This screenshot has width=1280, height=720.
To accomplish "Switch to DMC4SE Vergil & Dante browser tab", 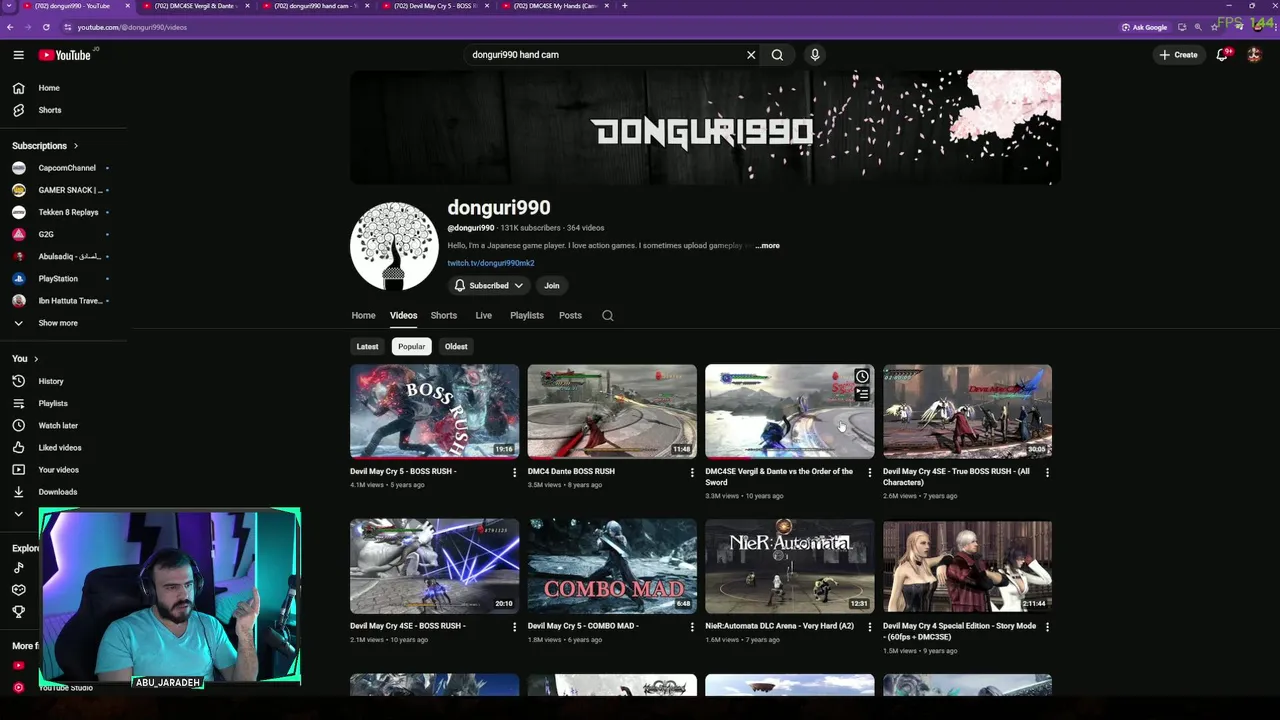I will pyautogui.click(x=195, y=6).
